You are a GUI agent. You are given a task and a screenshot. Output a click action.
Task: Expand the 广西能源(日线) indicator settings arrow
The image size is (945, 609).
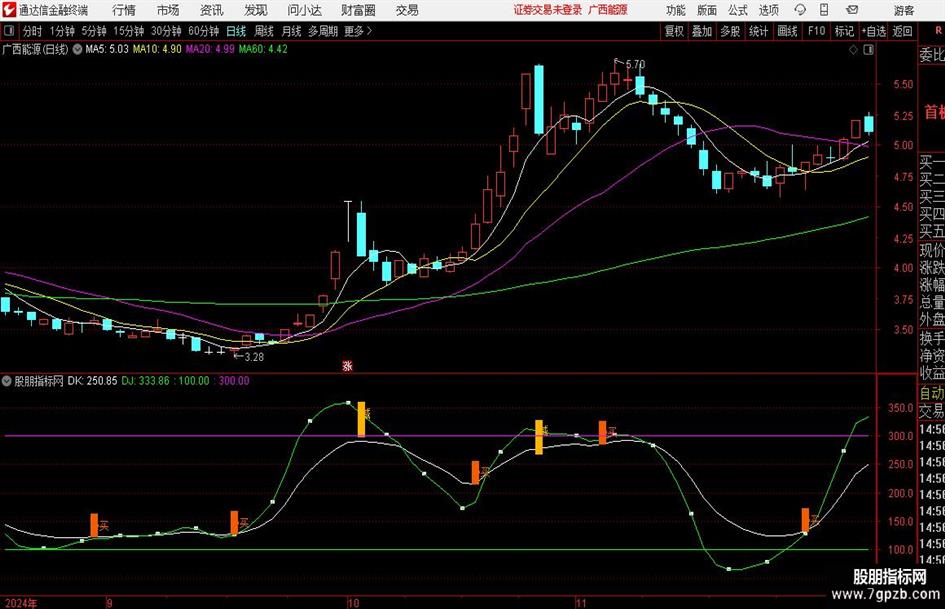coord(77,49)
